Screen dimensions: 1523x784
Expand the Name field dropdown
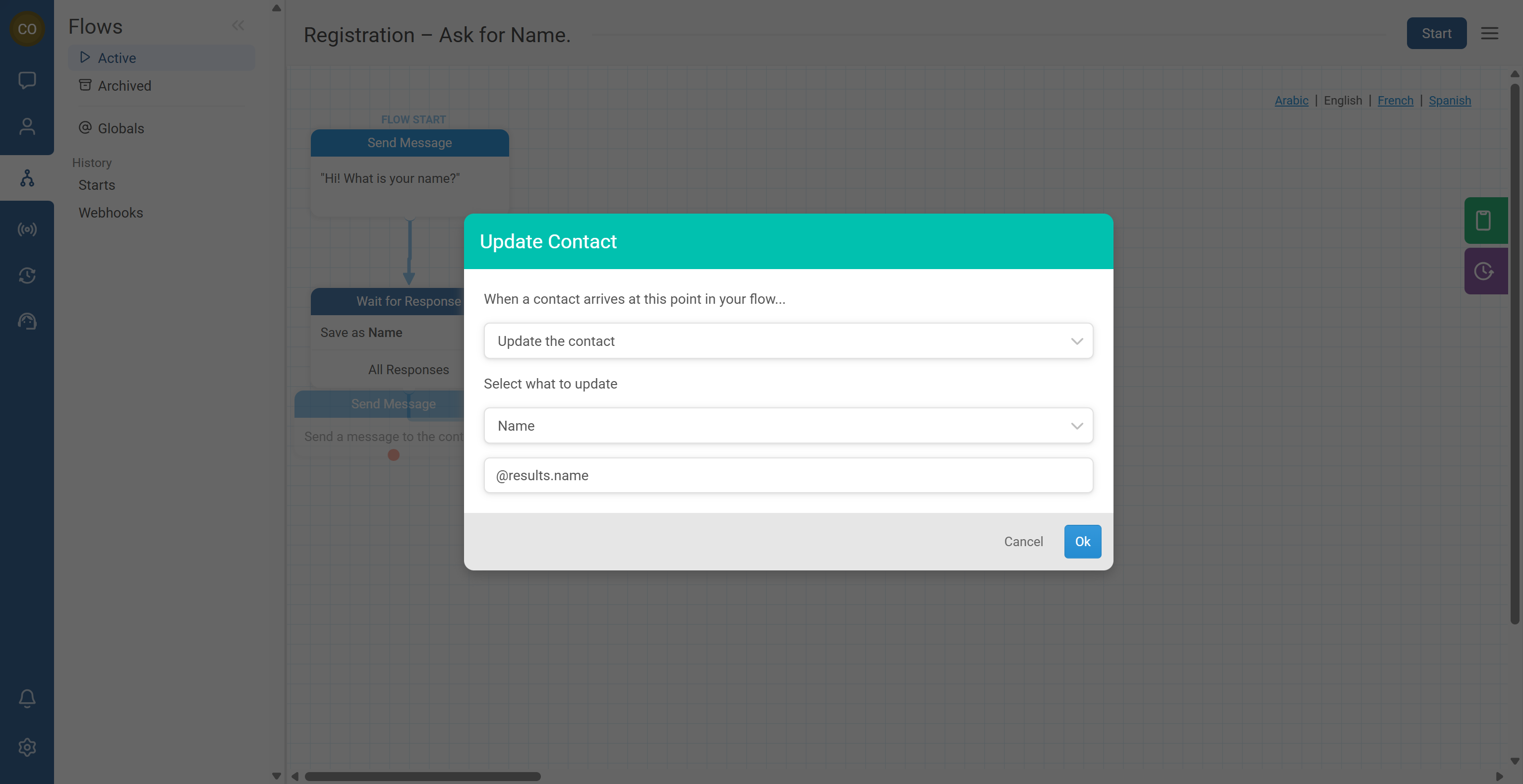click(787, 426)
